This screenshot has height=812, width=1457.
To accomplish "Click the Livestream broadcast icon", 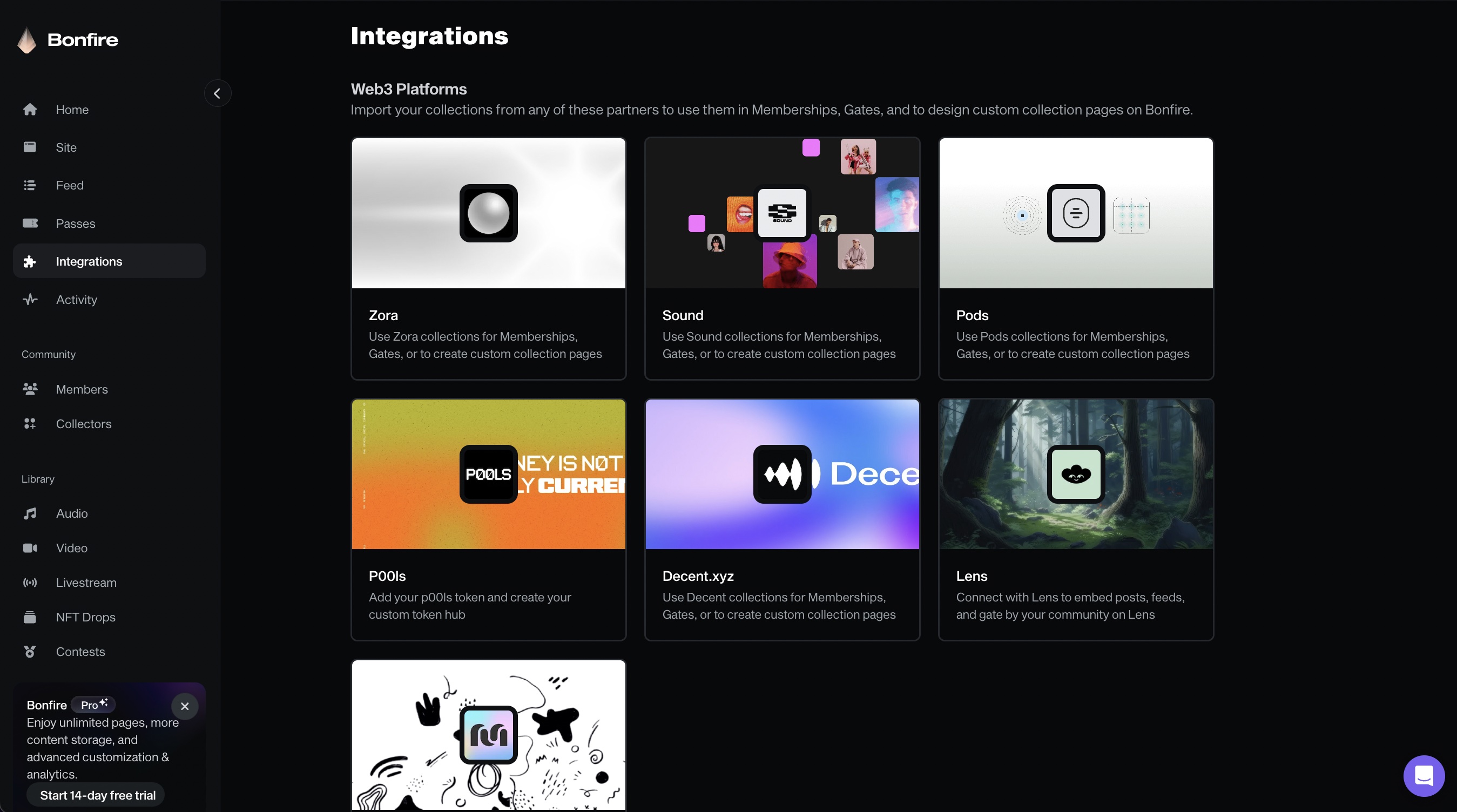I will tap(30, 582).
